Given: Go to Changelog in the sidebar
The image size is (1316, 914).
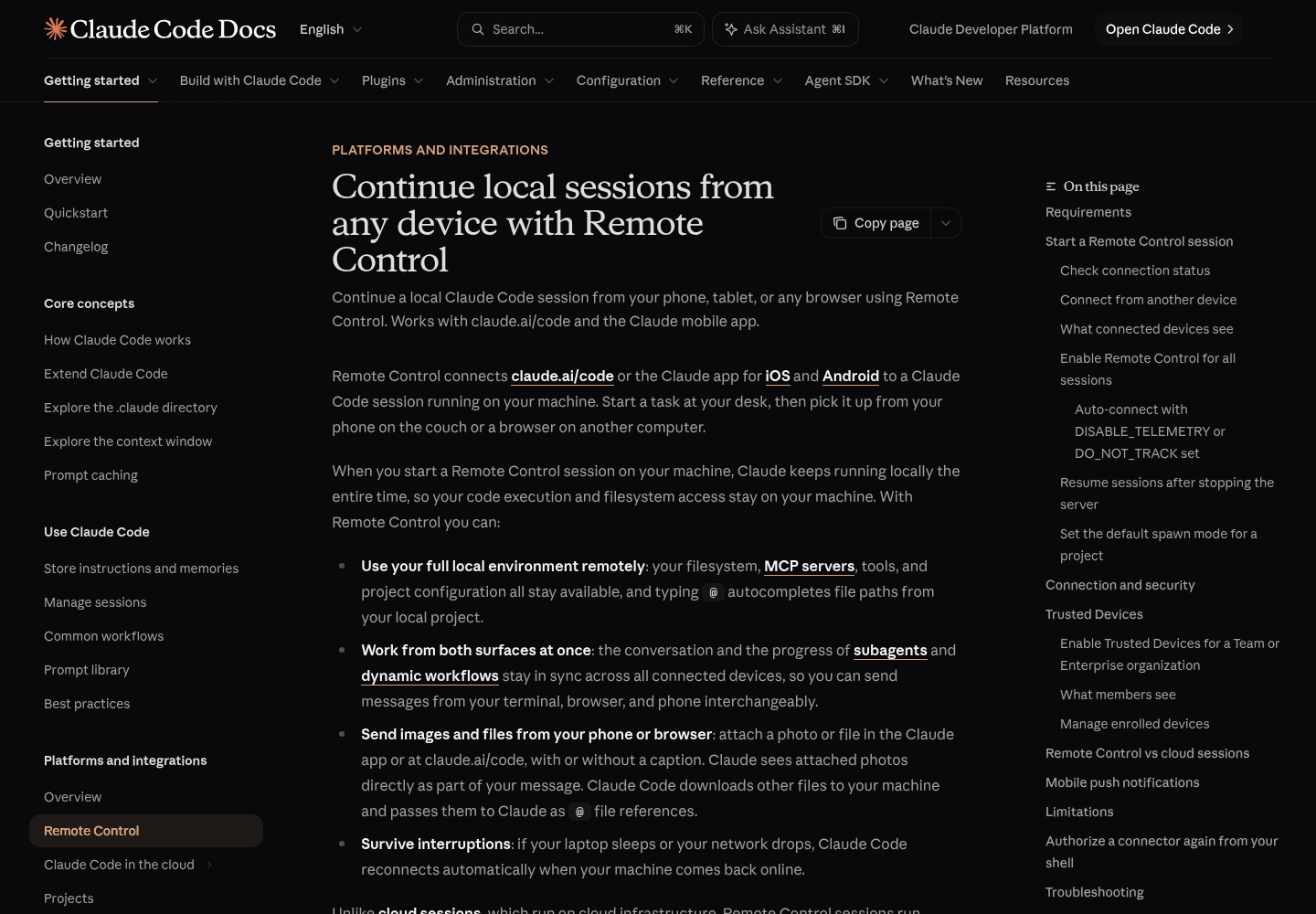Looking at the screenshot, I should tap(76, 247).
